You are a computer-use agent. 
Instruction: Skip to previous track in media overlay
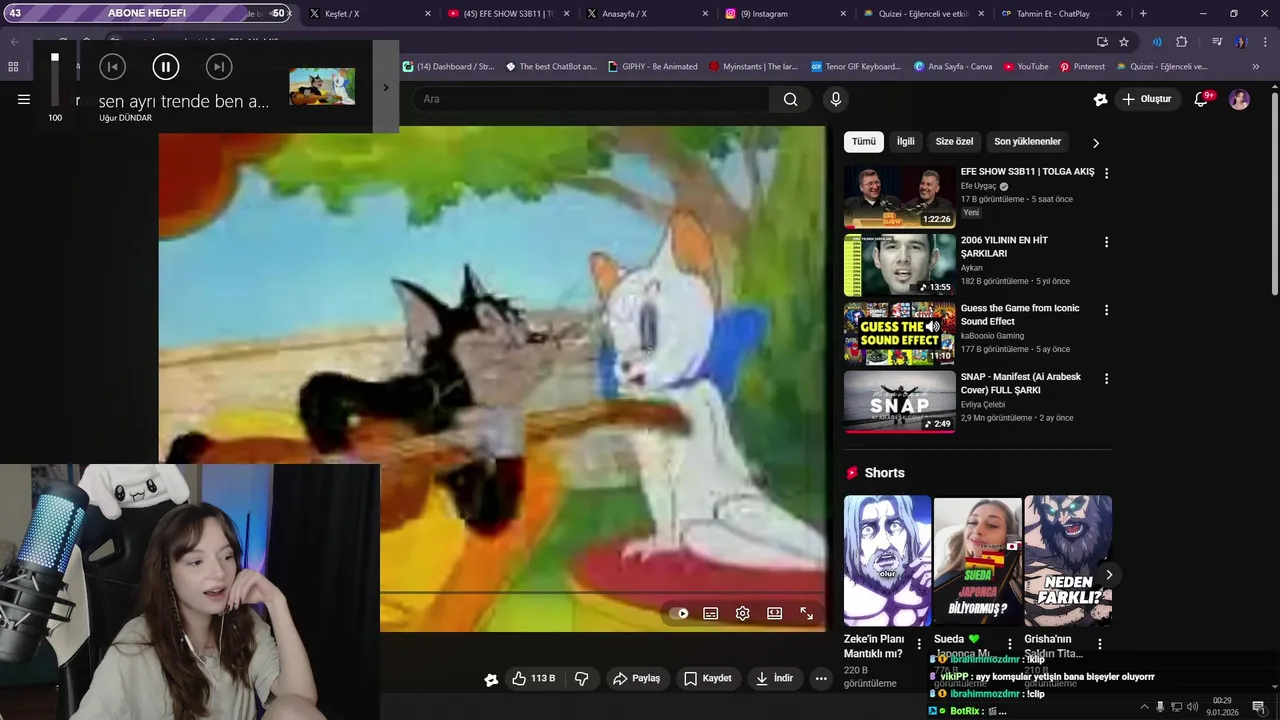point(112,67)
